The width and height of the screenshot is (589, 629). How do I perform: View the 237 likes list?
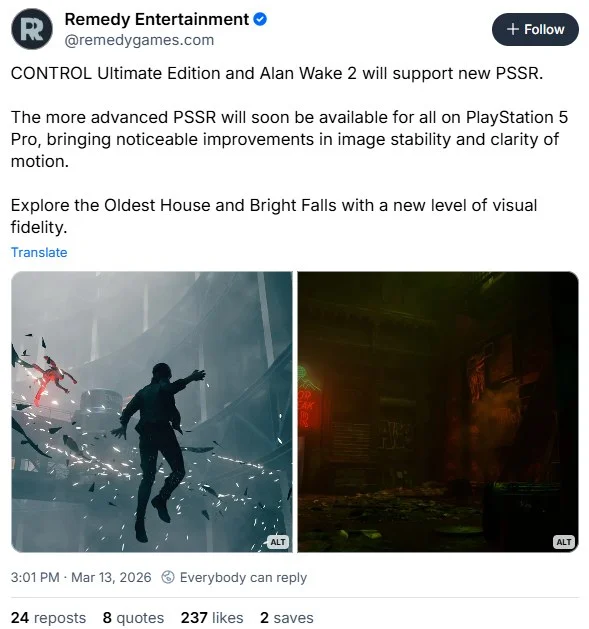click(212, 618)
